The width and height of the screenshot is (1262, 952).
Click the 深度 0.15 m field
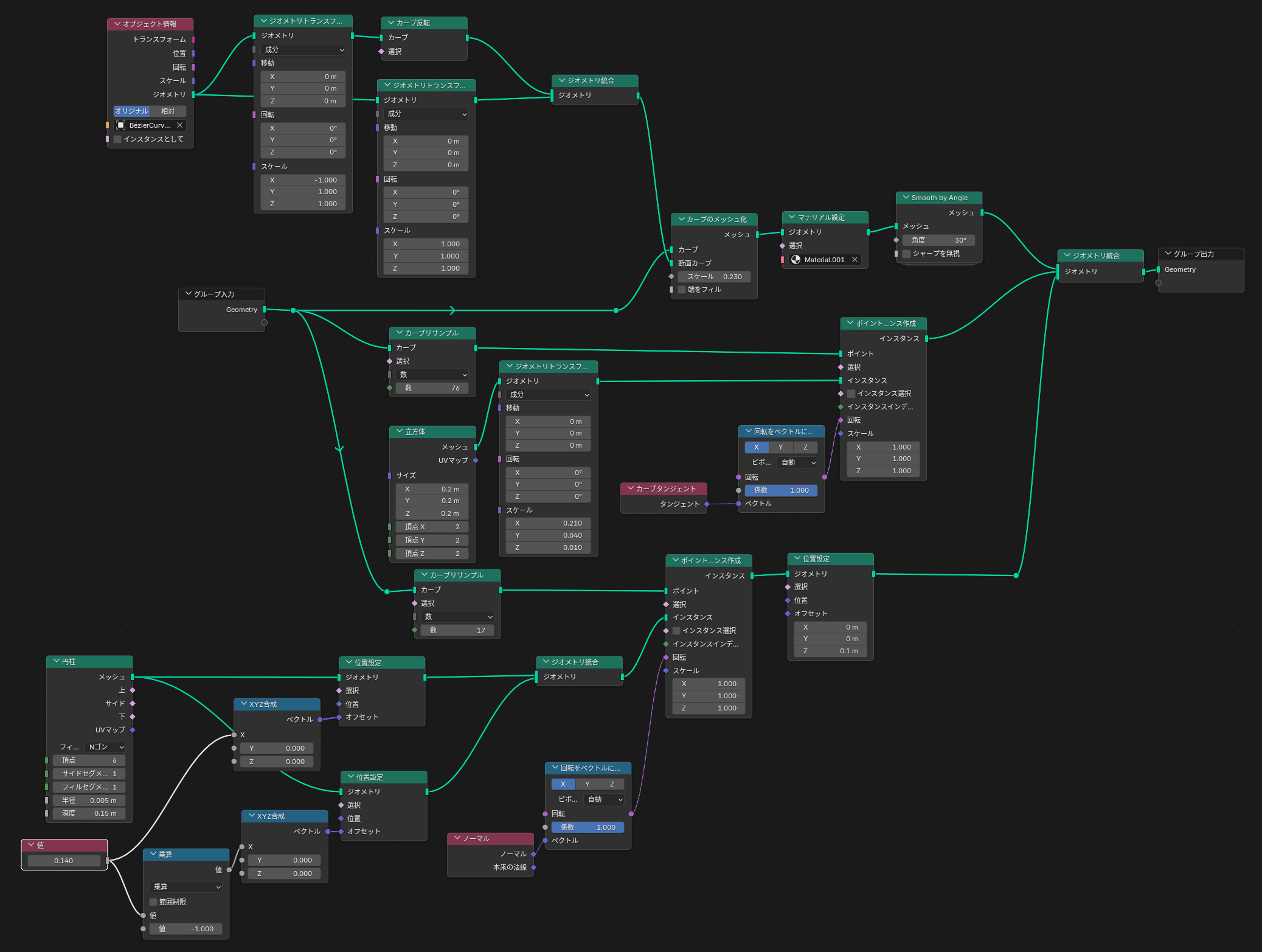pyautogui.click(x=89, y=813)
